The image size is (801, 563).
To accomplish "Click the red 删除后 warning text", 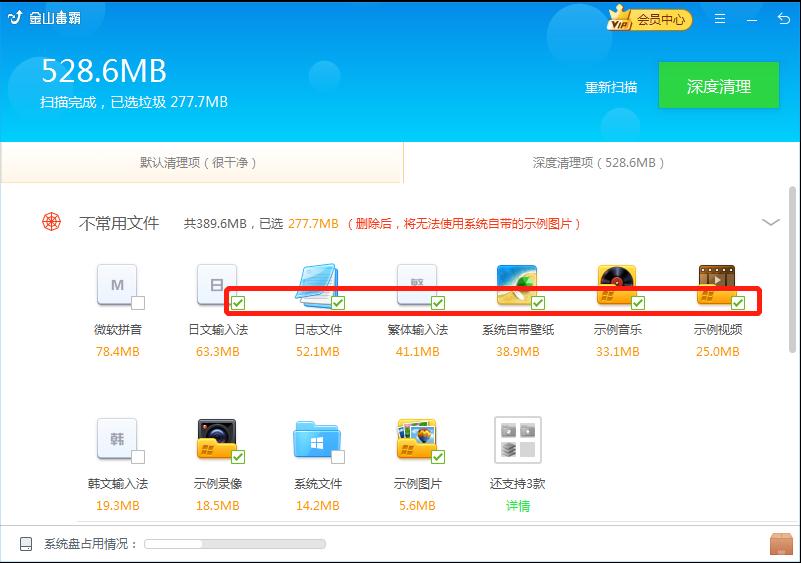I will [464, 224].
